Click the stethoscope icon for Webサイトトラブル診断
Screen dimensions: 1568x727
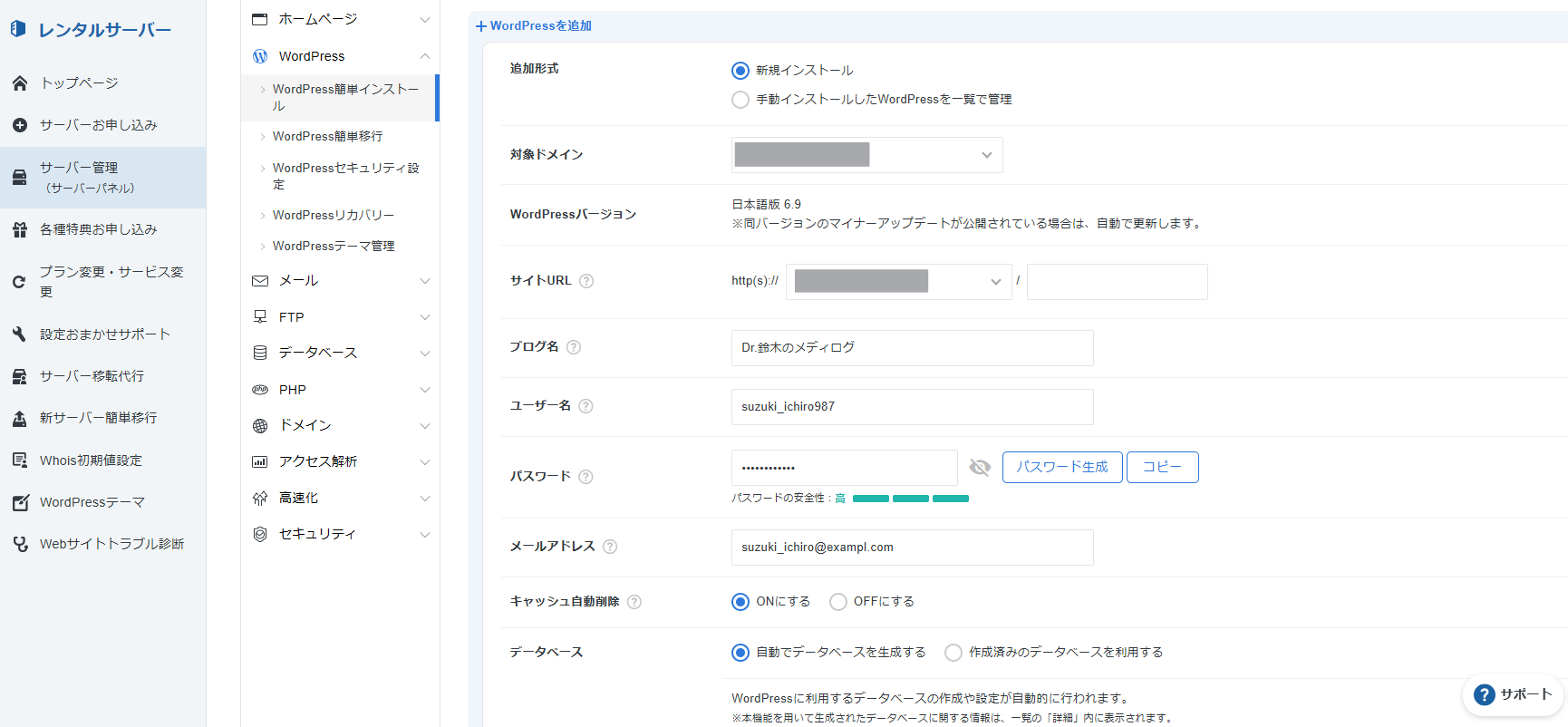click(x=20, y=544)
